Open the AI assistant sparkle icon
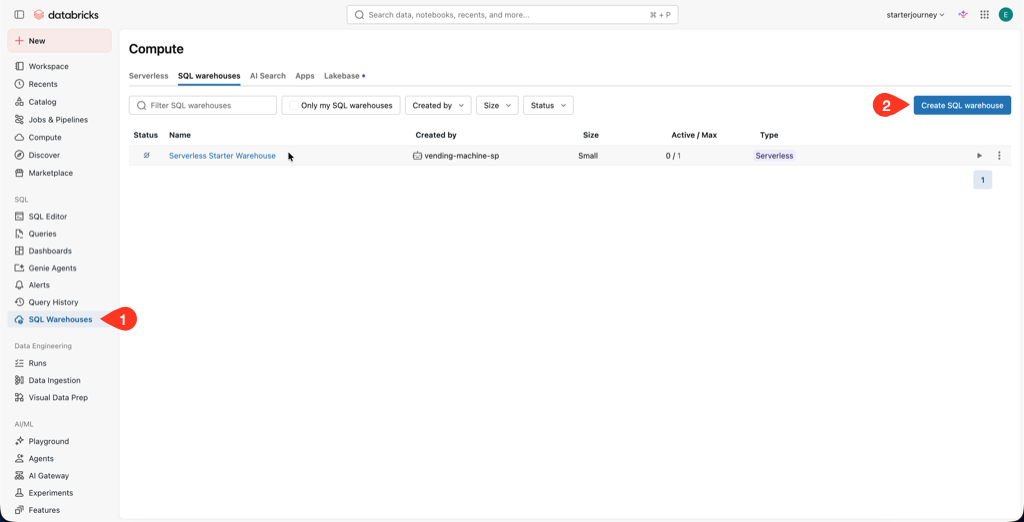This screenshot has height=522, width=1024. pyautogui.click(x=963, y=14)
